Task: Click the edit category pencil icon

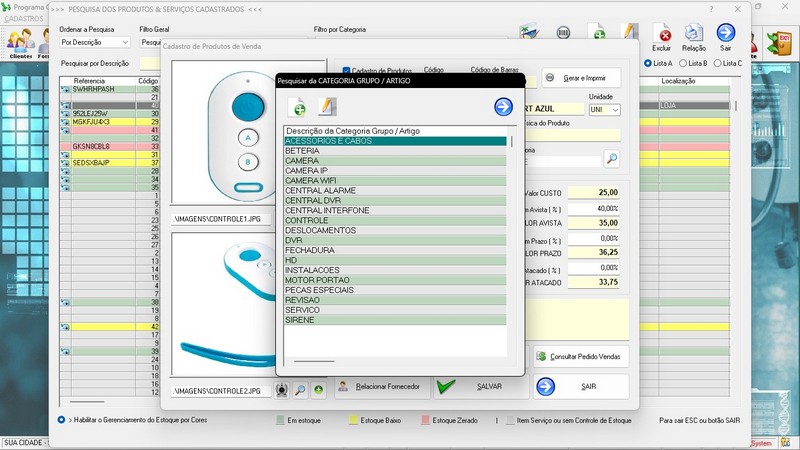Action: pos(327,107)
